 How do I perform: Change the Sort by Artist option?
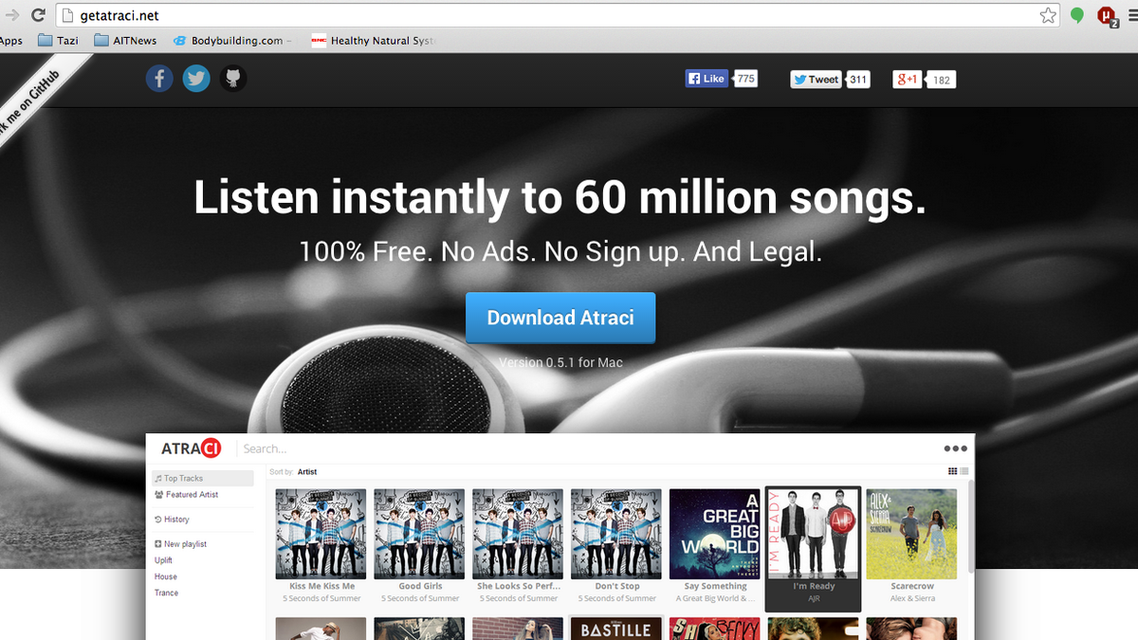coord(307,472)
